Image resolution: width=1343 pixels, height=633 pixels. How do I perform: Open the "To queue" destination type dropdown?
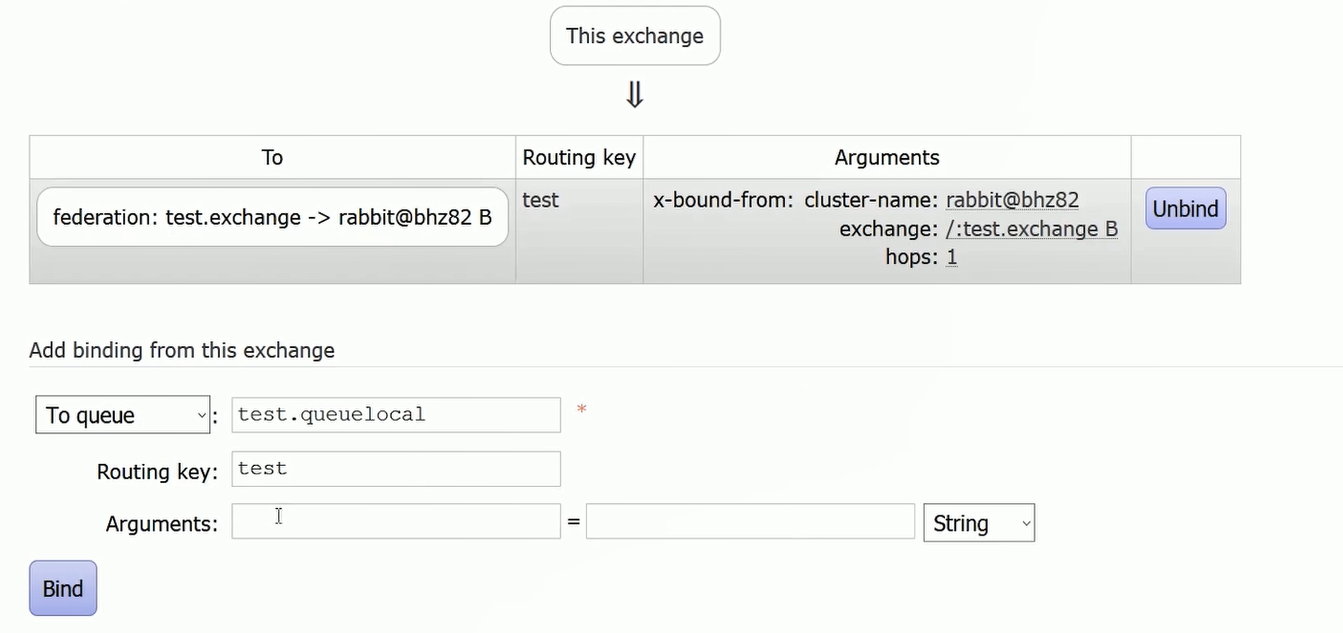123,415
